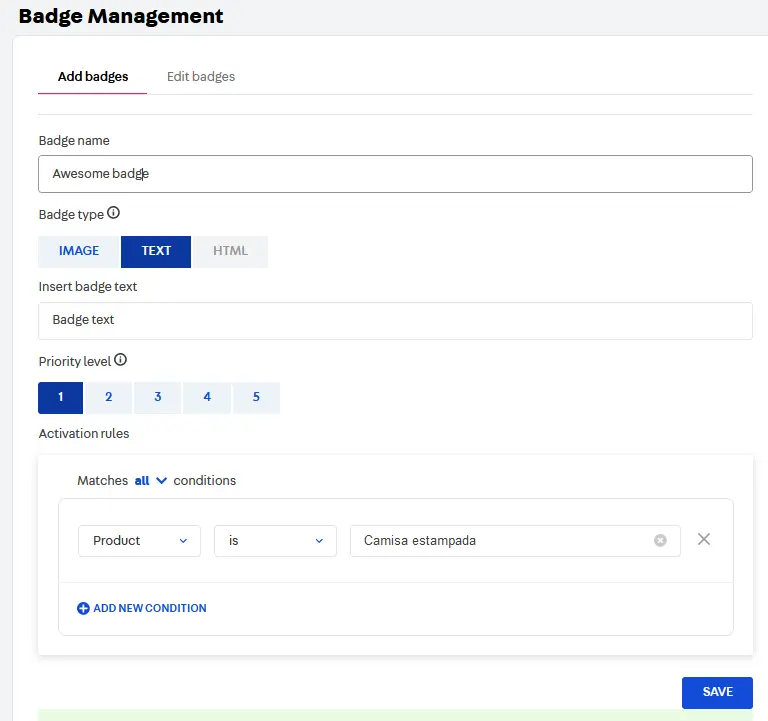Set priority level to 5
The width and height of the screenshot is (768, 721).
(256, 397)
